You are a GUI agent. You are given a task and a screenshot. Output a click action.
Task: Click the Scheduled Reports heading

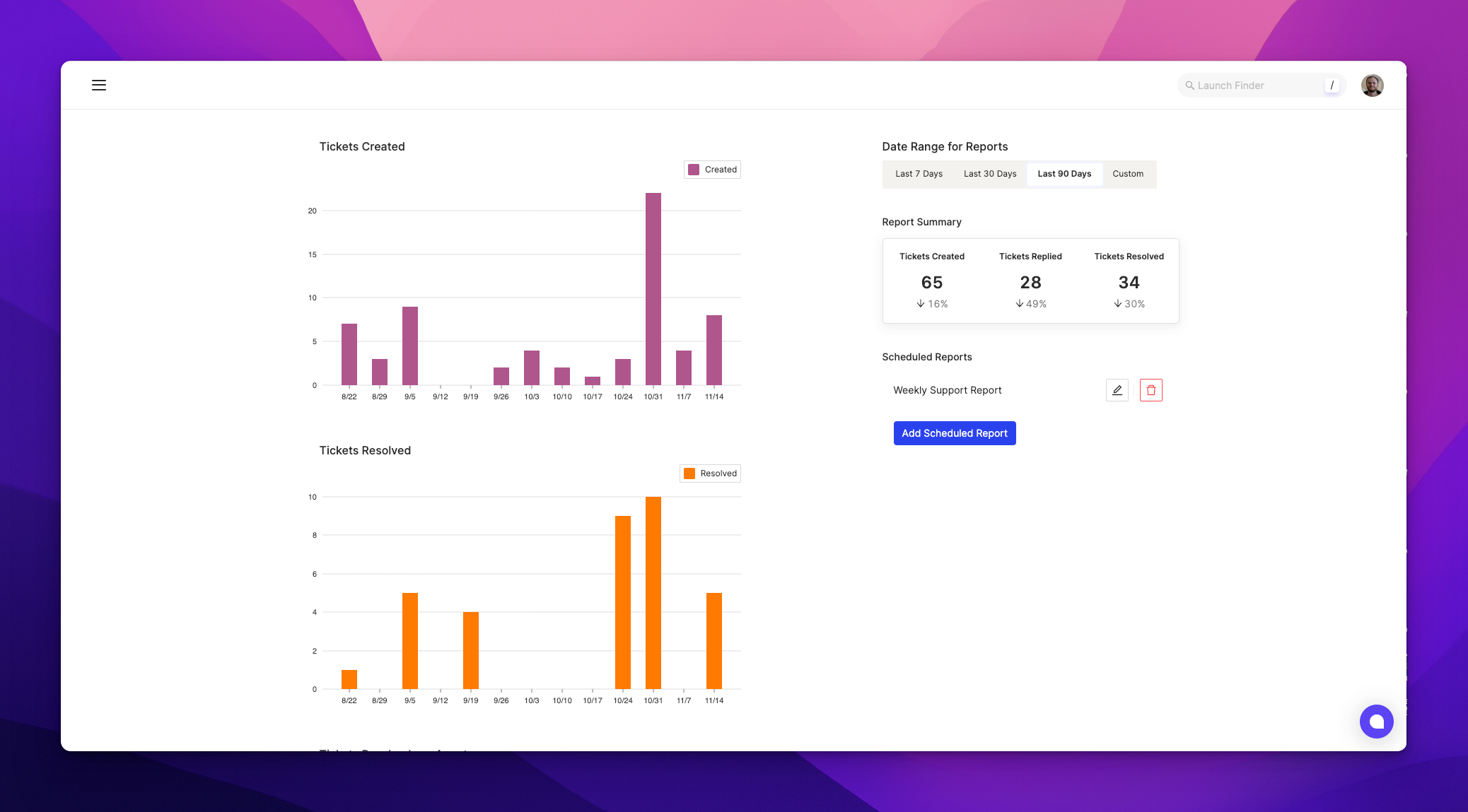coord(926,357)
